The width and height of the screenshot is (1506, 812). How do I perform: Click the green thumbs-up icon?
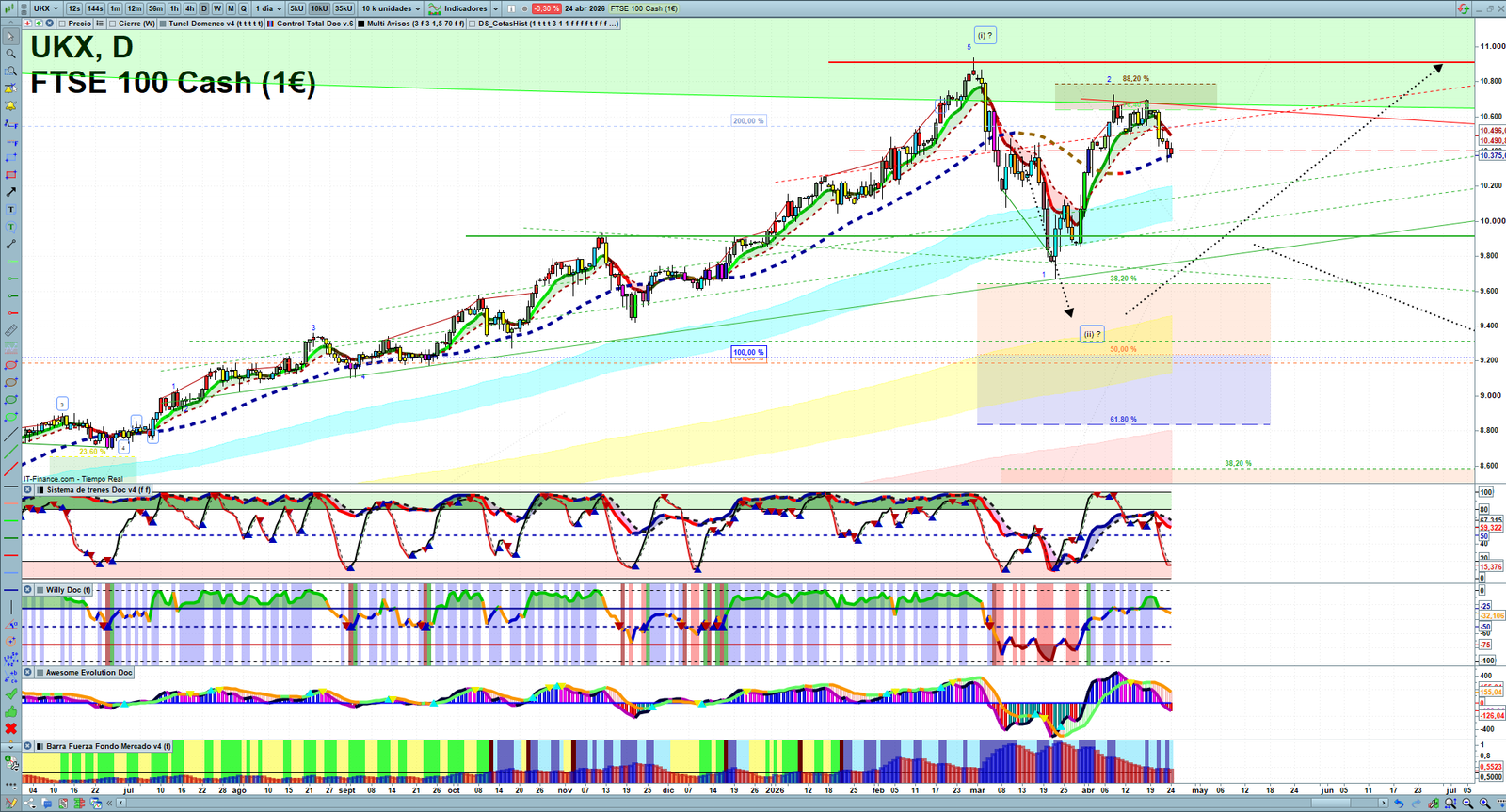10,711
